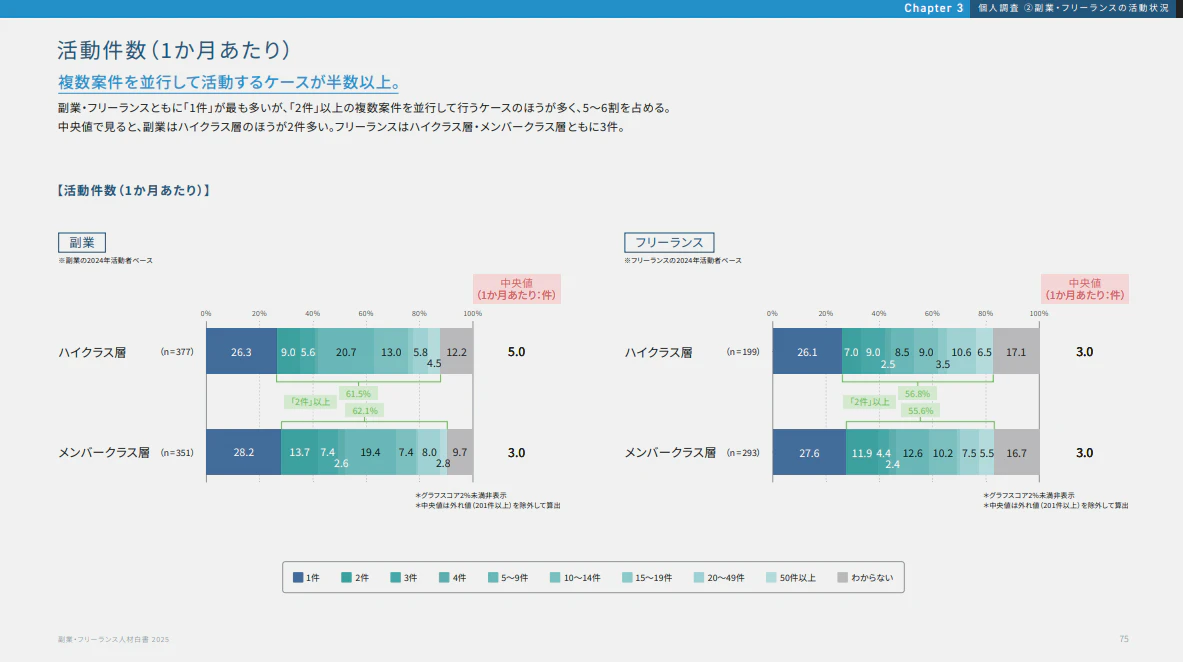The height and width of the screenshot is (662, 1183).
Task: Click the 2.8 value label
Action: tap(443, 463)
